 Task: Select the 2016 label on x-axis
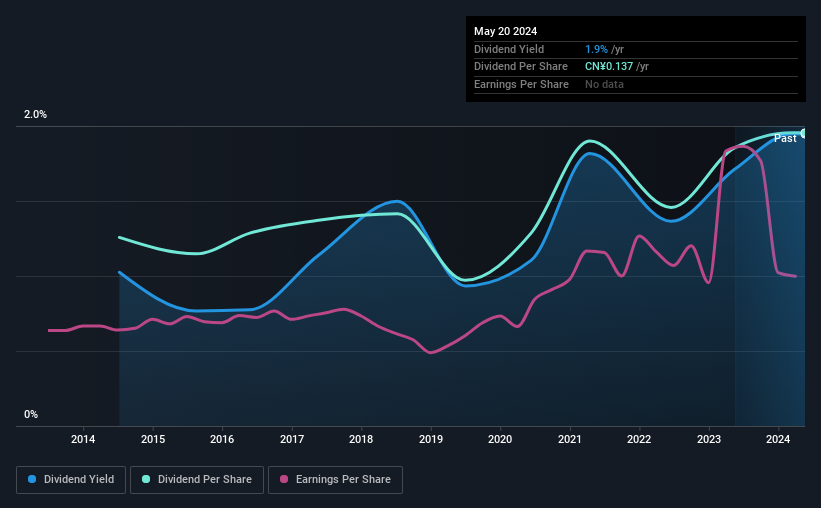pos(222,439)
